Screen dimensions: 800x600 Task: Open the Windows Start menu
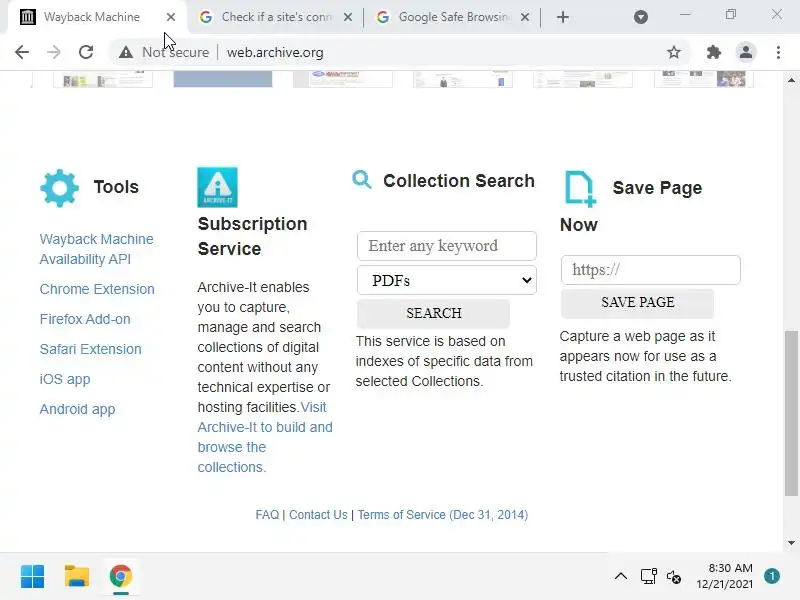33,577
